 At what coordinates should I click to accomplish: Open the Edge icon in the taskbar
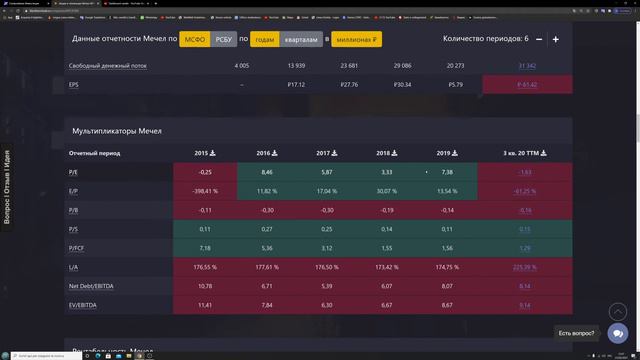coord(98,356)
